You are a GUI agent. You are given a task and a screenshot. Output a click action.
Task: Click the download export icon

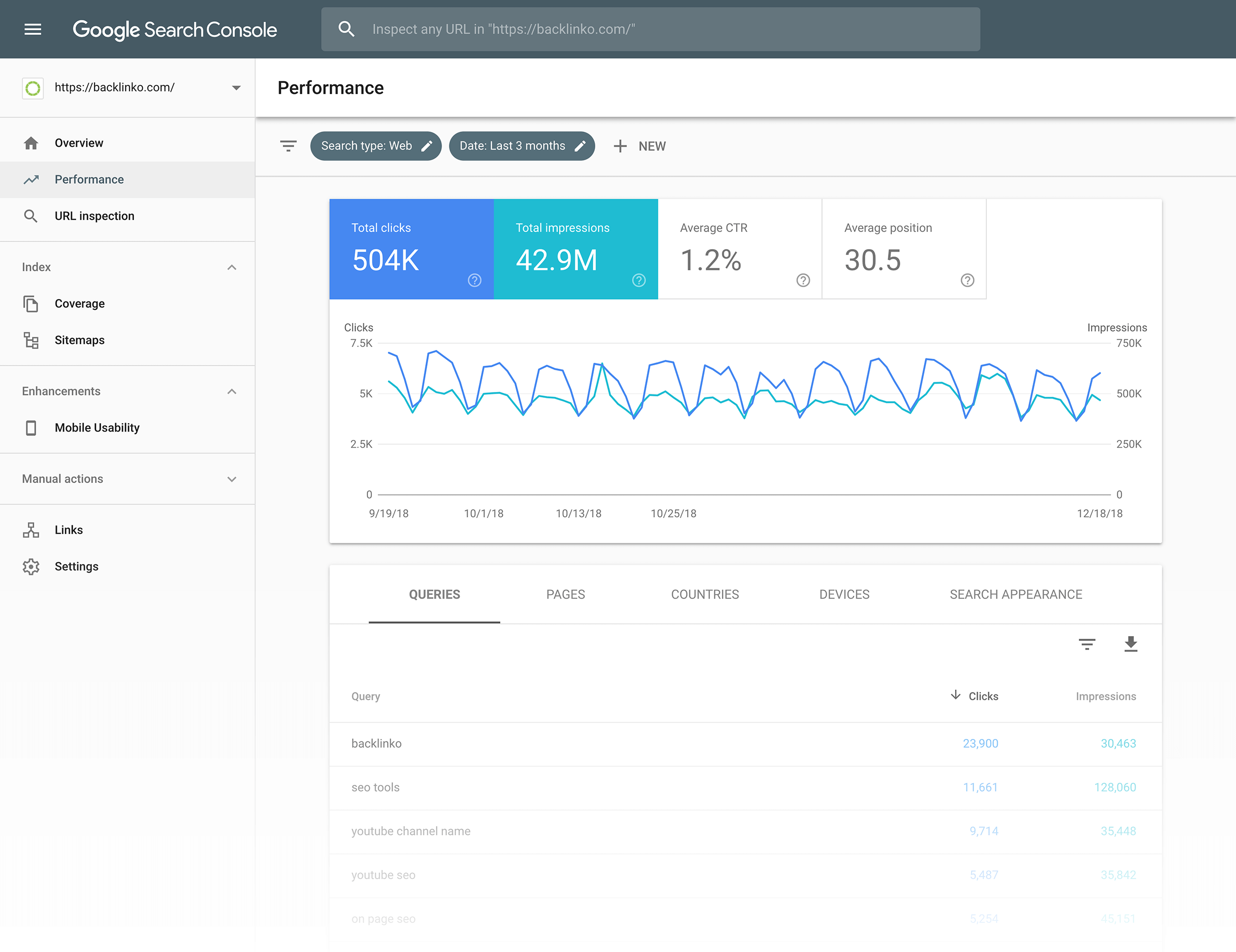click(1131, 644)
